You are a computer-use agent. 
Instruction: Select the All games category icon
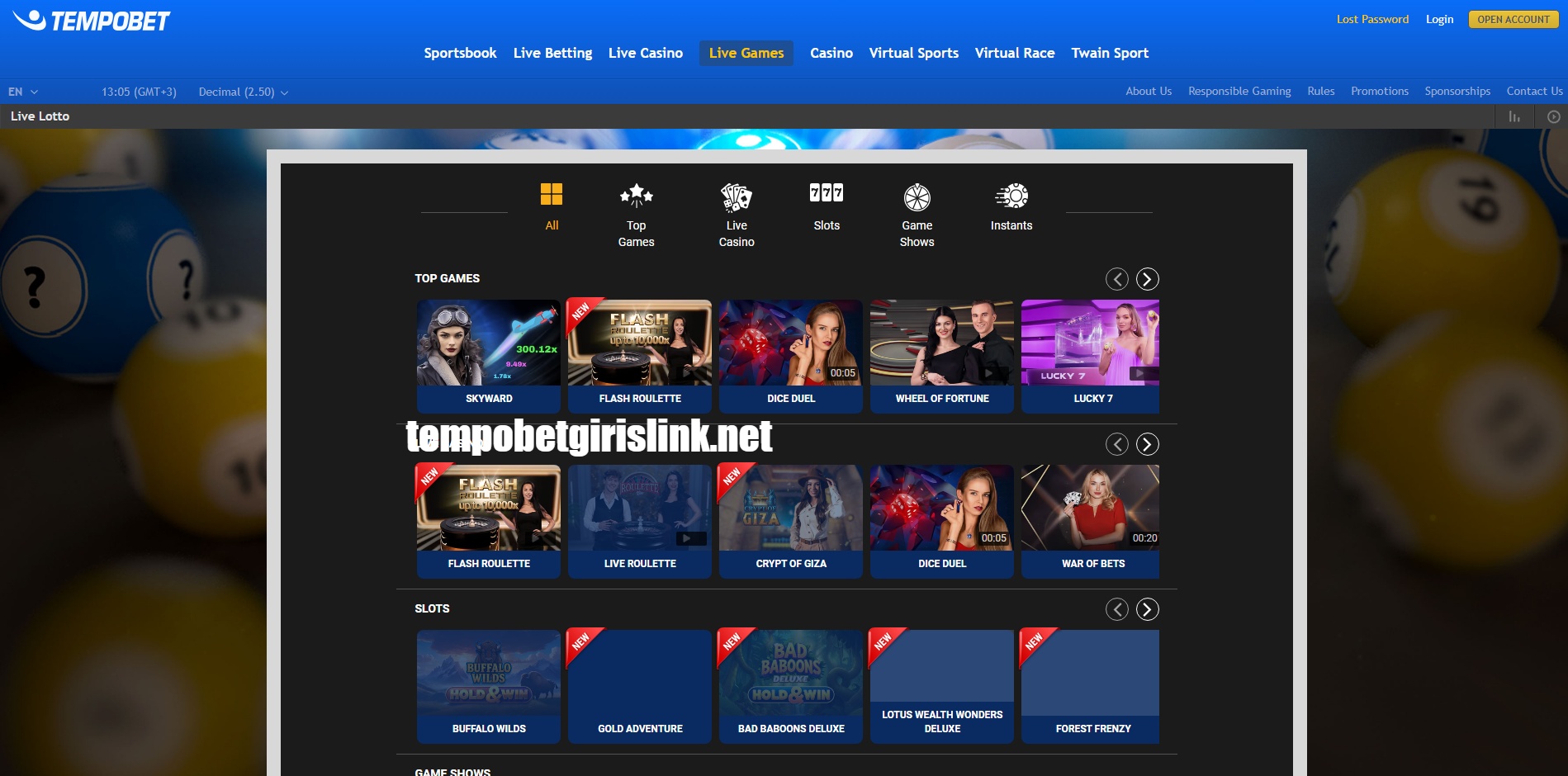click(x=552, y=195)
